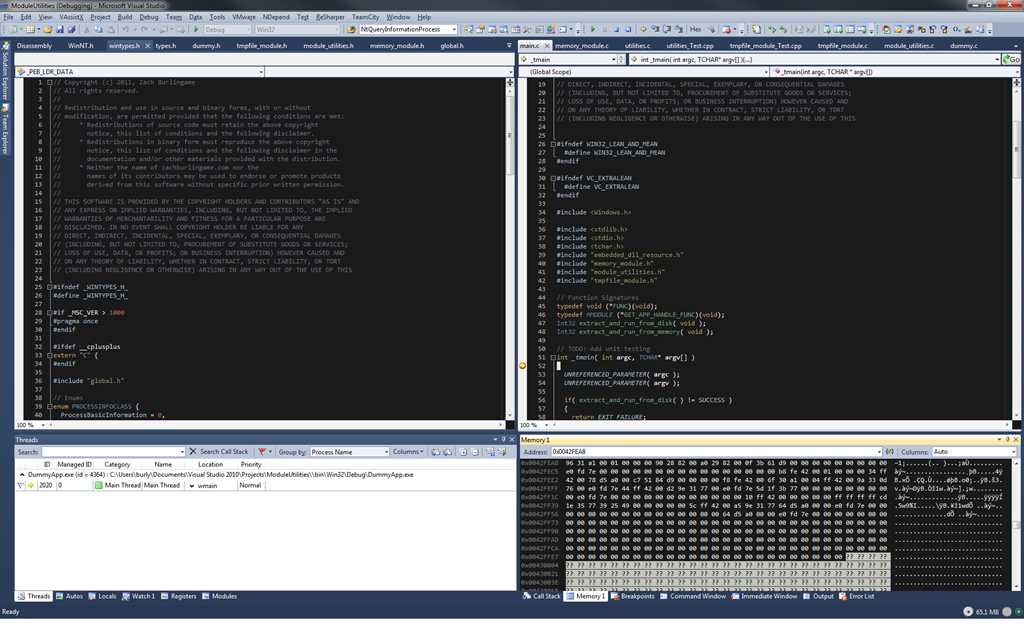This screenshot has height=640, width=1024.
Task: Open the Debug menu
Action: 149,17
